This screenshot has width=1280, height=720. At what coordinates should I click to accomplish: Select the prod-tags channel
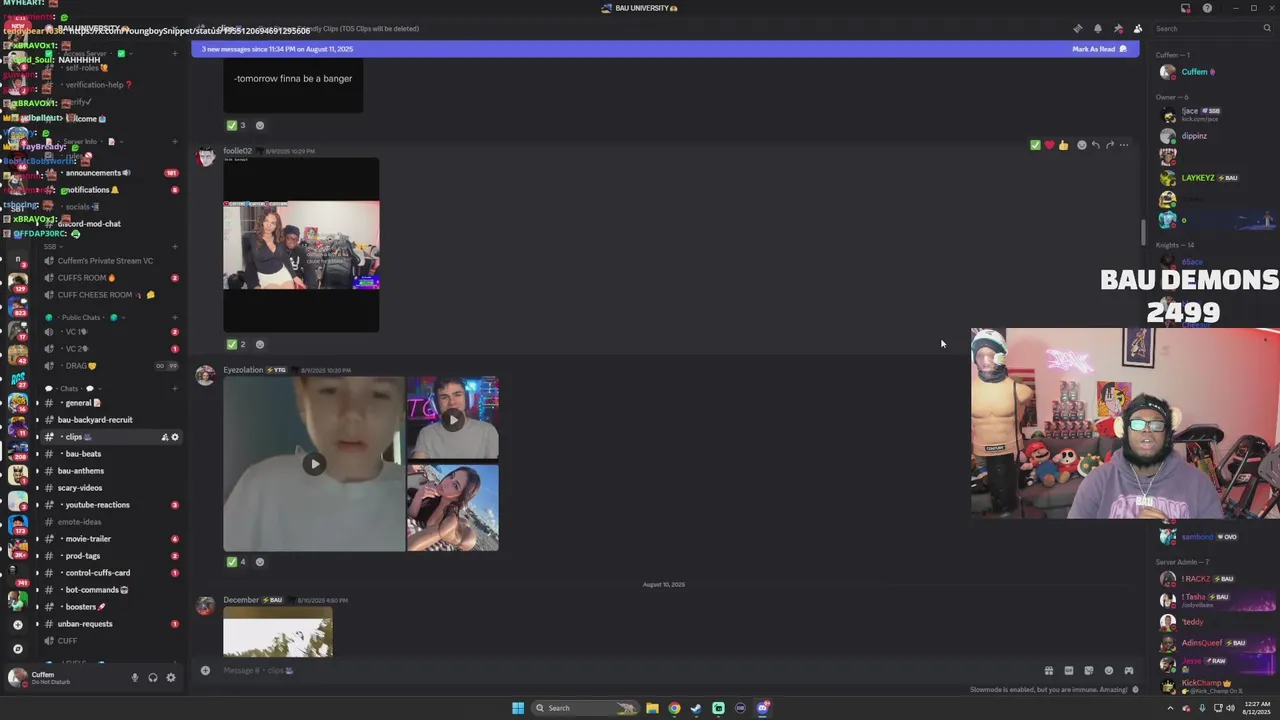point(110,556)
